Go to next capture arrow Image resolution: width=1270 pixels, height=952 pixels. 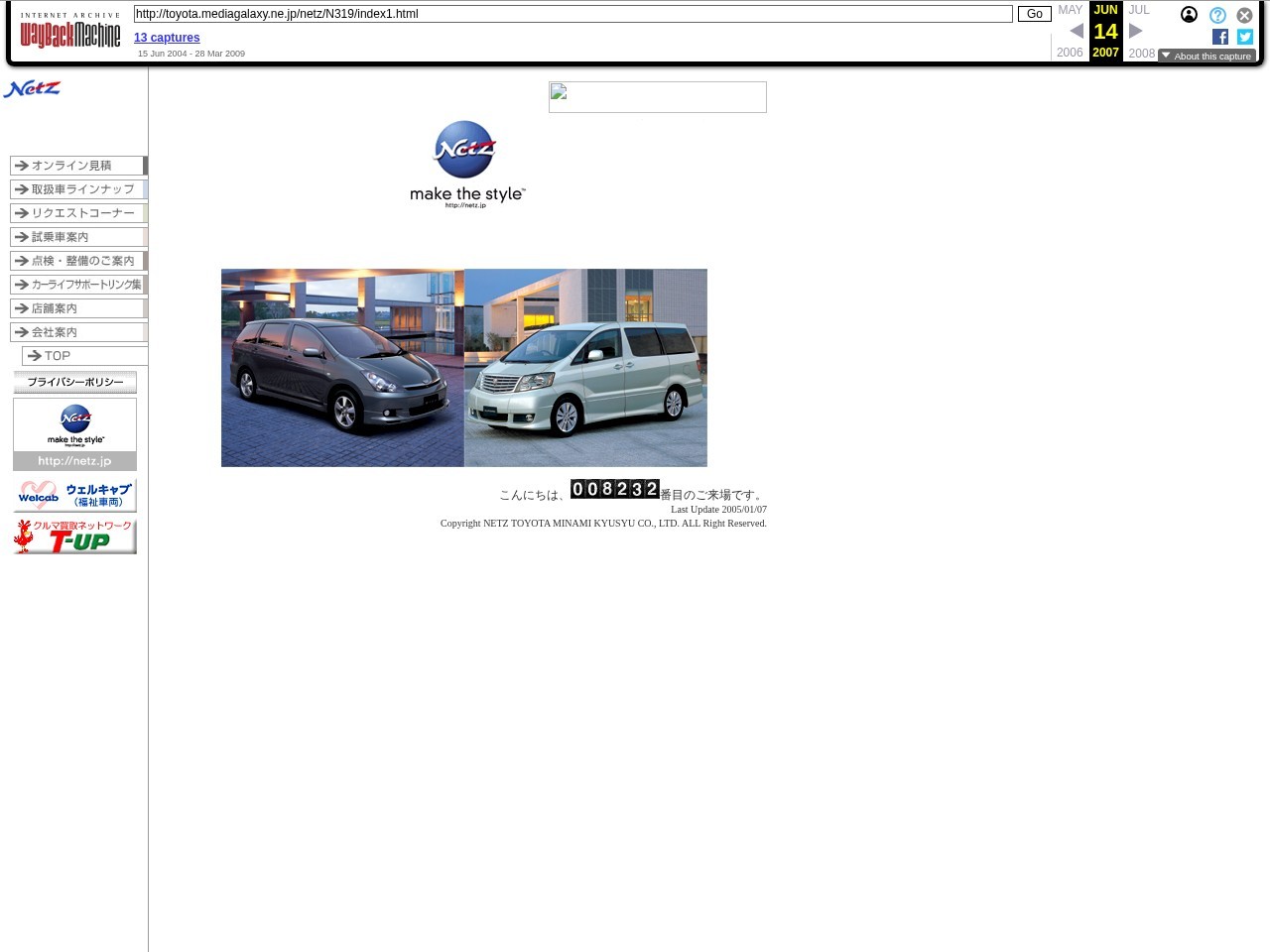(x=1135, y=31)
